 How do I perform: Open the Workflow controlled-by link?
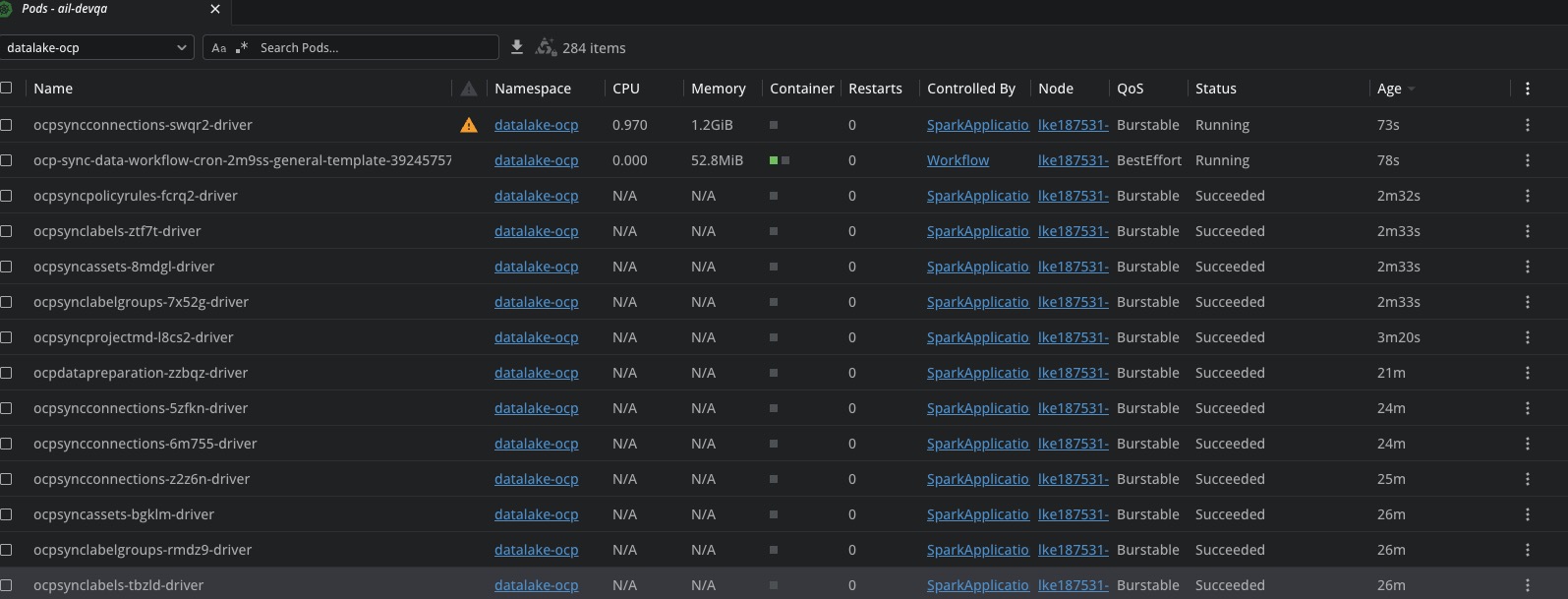[x=958, y=160]
